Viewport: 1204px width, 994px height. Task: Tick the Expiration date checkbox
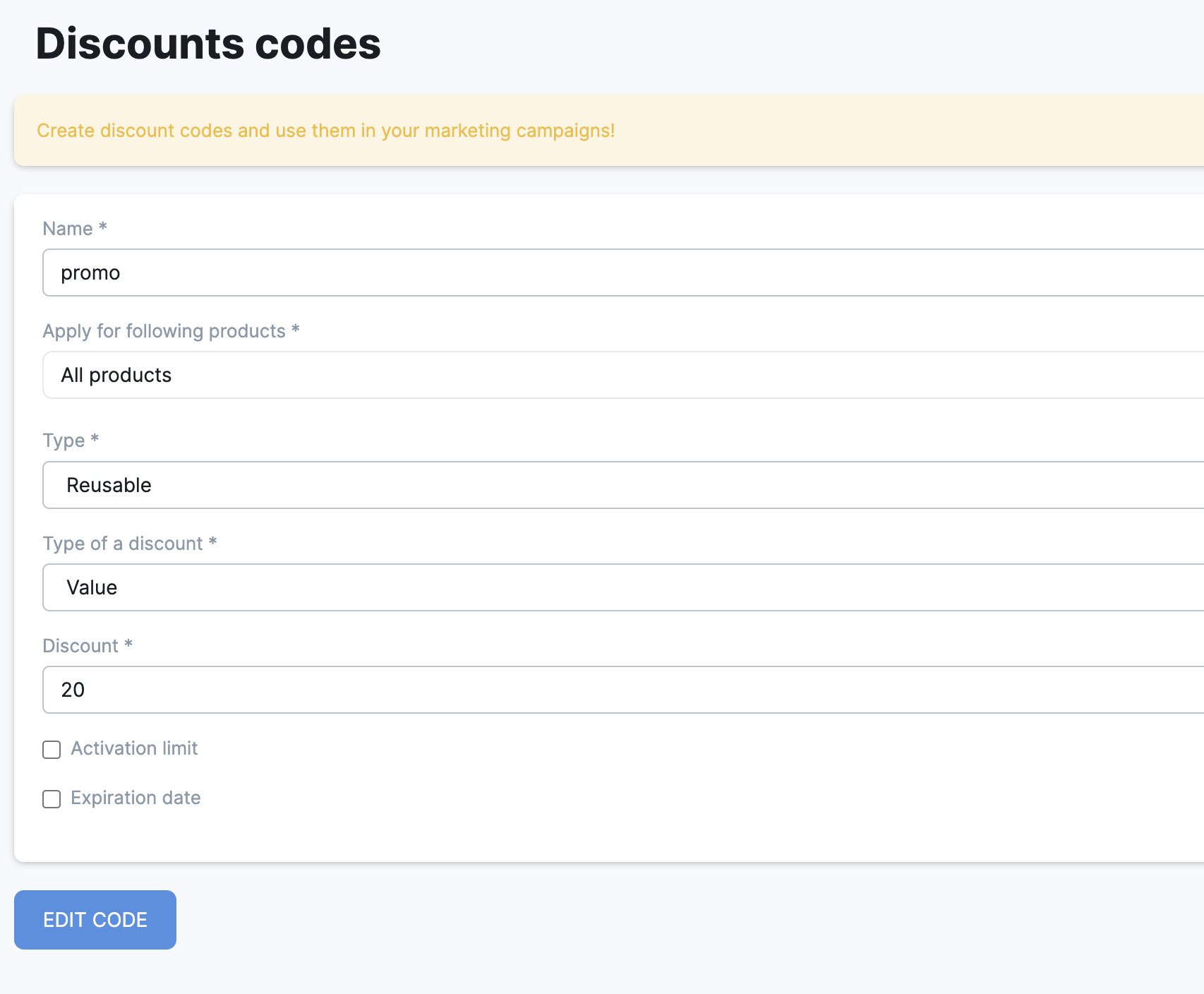52,798
